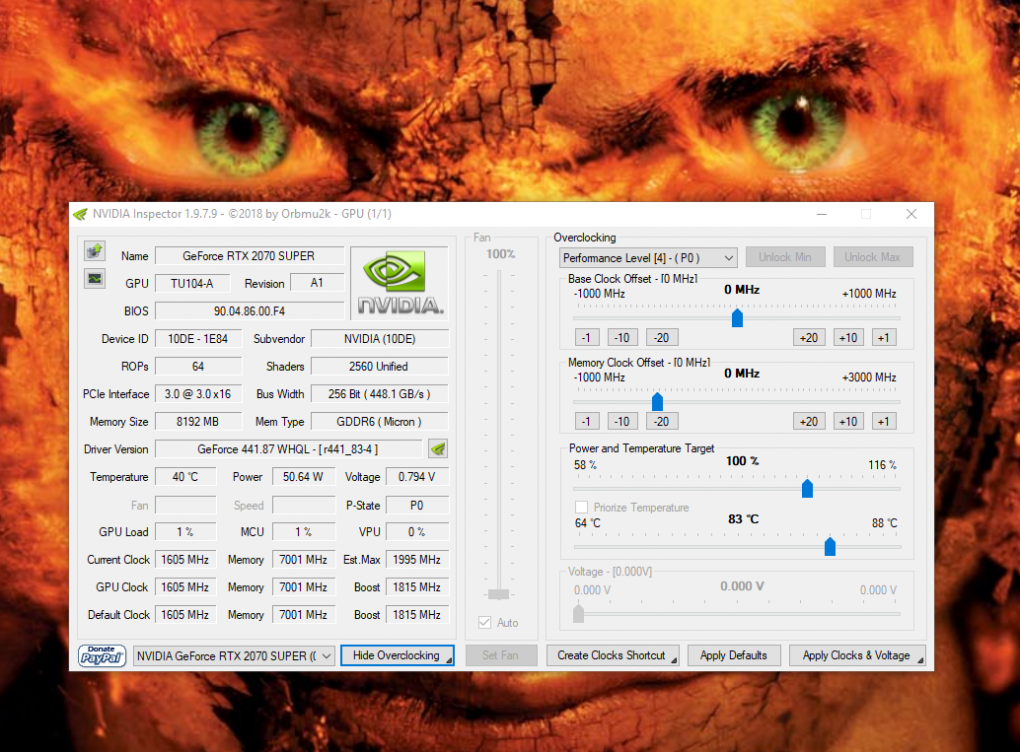This screenshot has width=1020, height=752.
Task: Open the NVIDIA GeForce RTX 2070 SUPER GPU selector
Action: 234,656
